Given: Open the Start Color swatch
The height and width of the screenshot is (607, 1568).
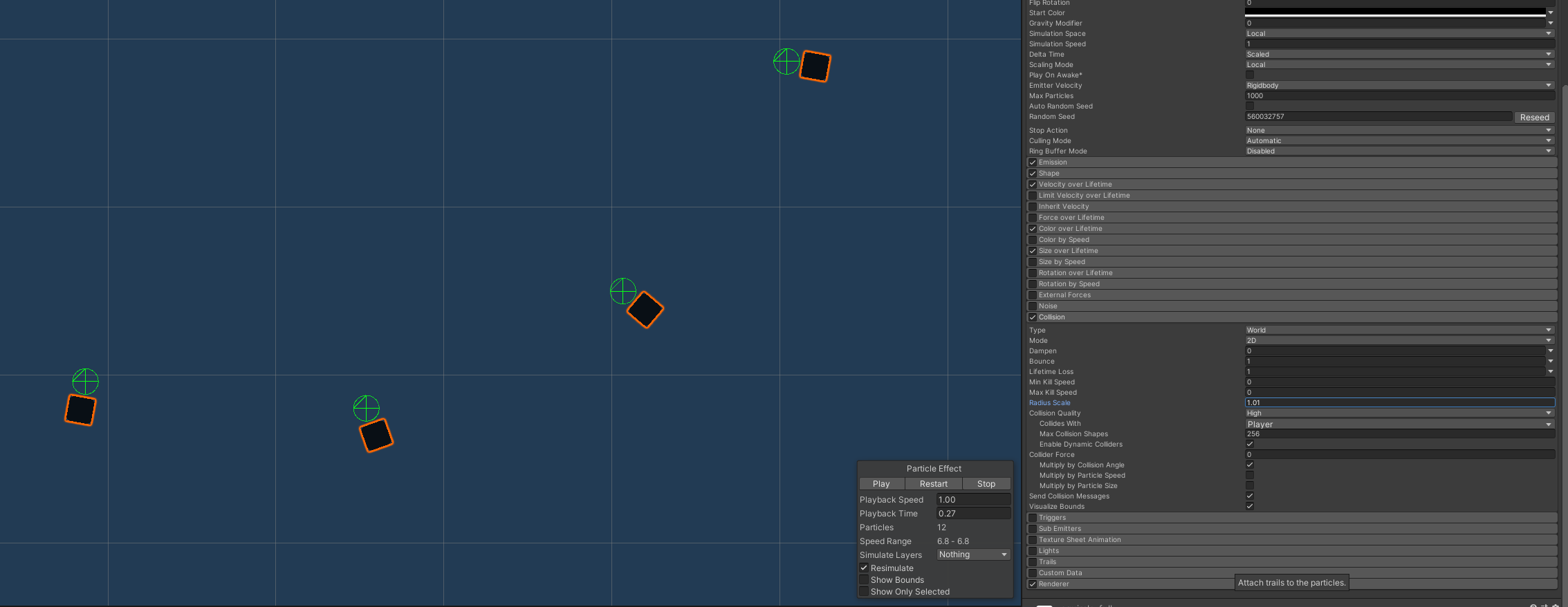Looking at the screenshot, I should coord(1394,12).
